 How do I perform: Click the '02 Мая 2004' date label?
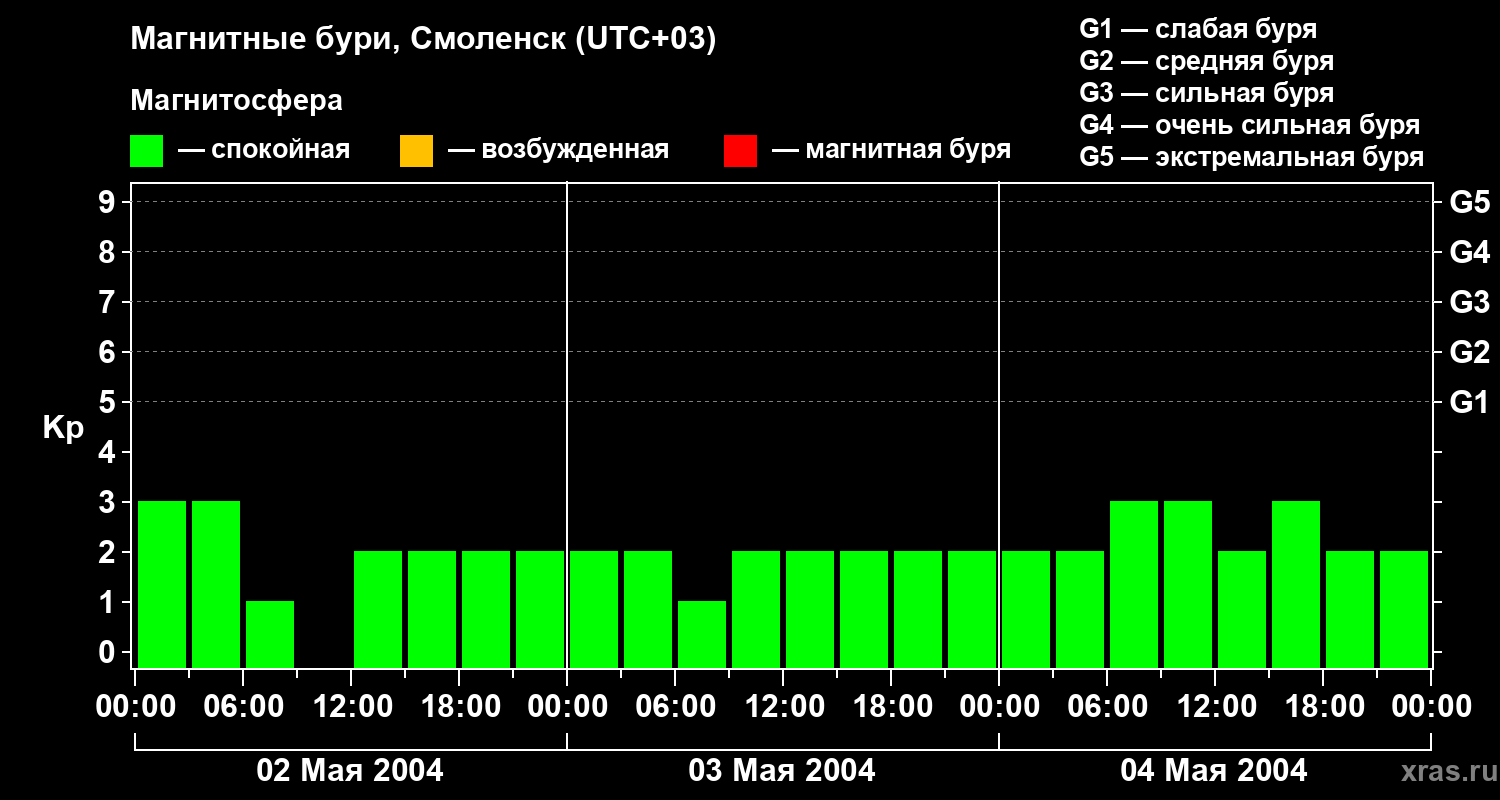click(350, 770)
